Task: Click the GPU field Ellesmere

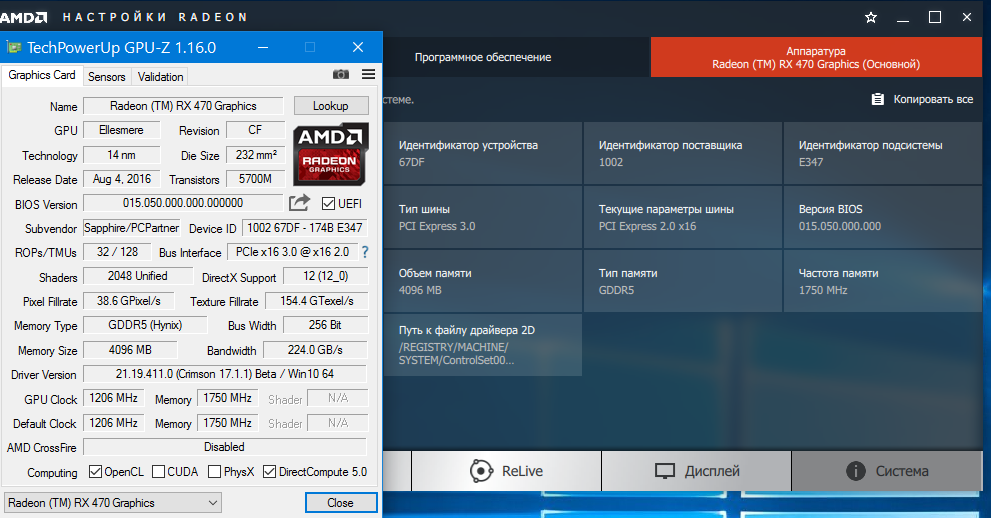Action: point(121,130)
